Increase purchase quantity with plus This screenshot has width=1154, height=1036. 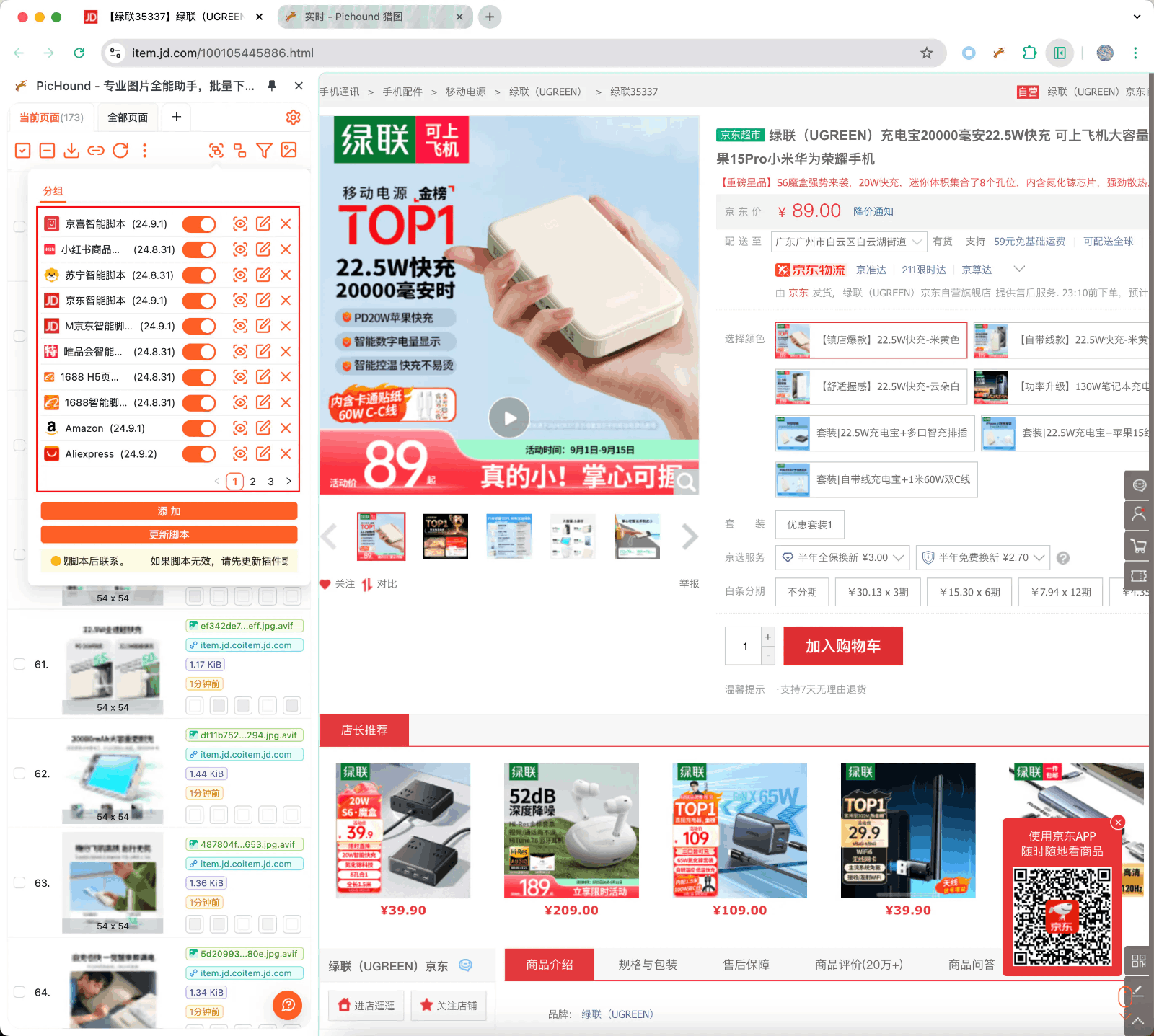point(768,637)
